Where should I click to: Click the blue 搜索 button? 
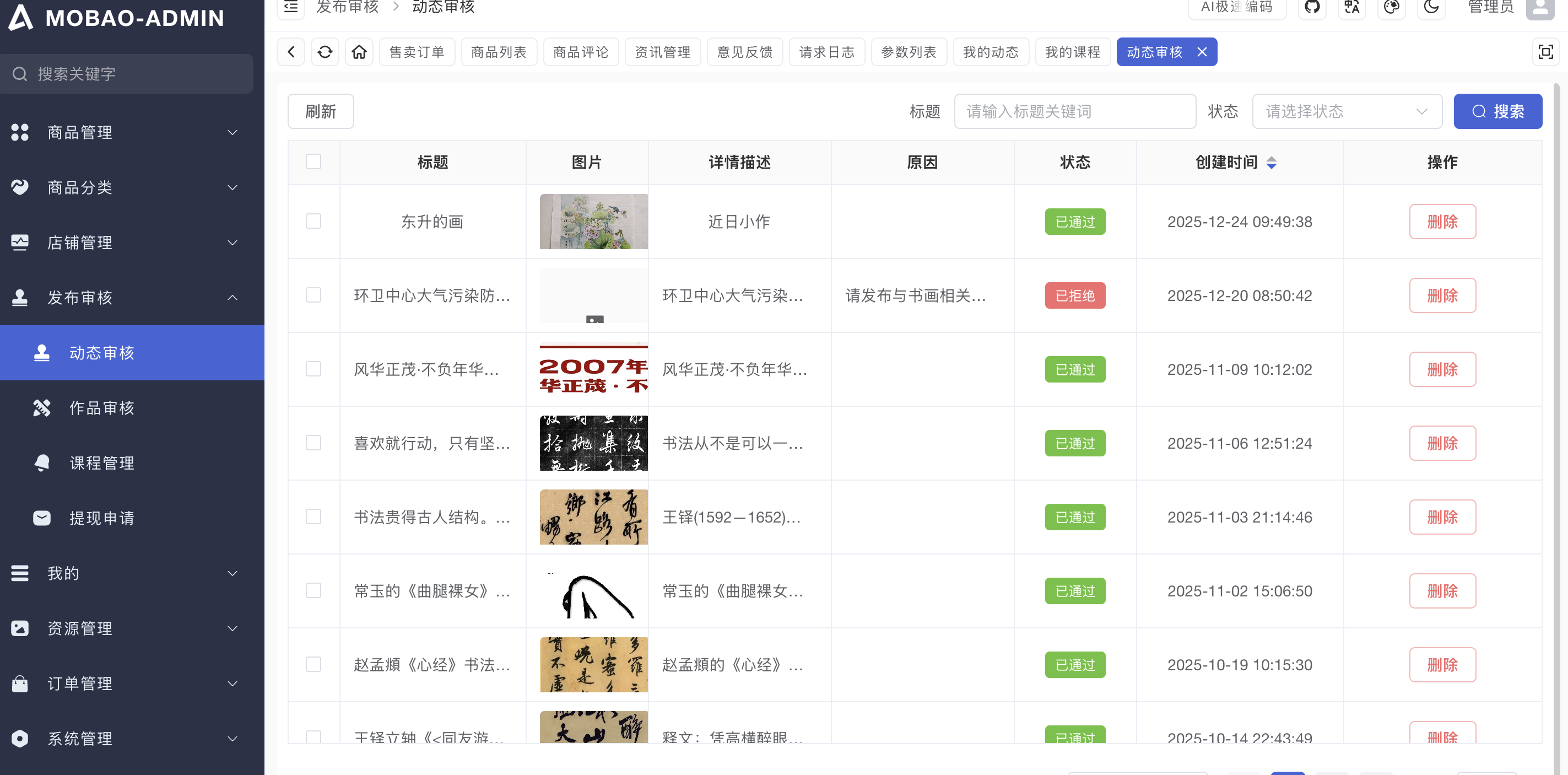pyautogui.click(x=1497, y=111)
